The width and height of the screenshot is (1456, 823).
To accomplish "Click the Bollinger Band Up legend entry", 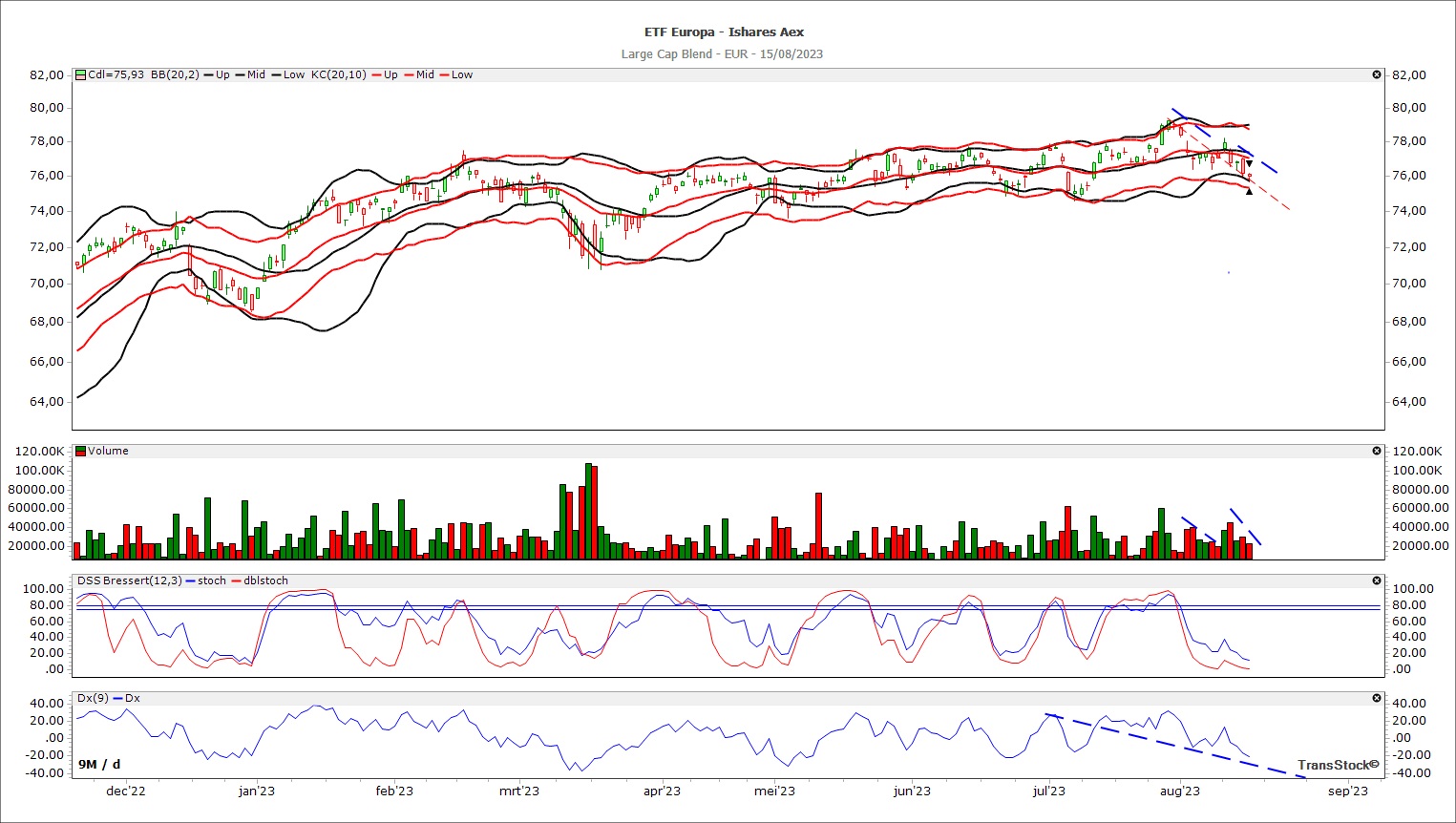I will tap(222, 74).
